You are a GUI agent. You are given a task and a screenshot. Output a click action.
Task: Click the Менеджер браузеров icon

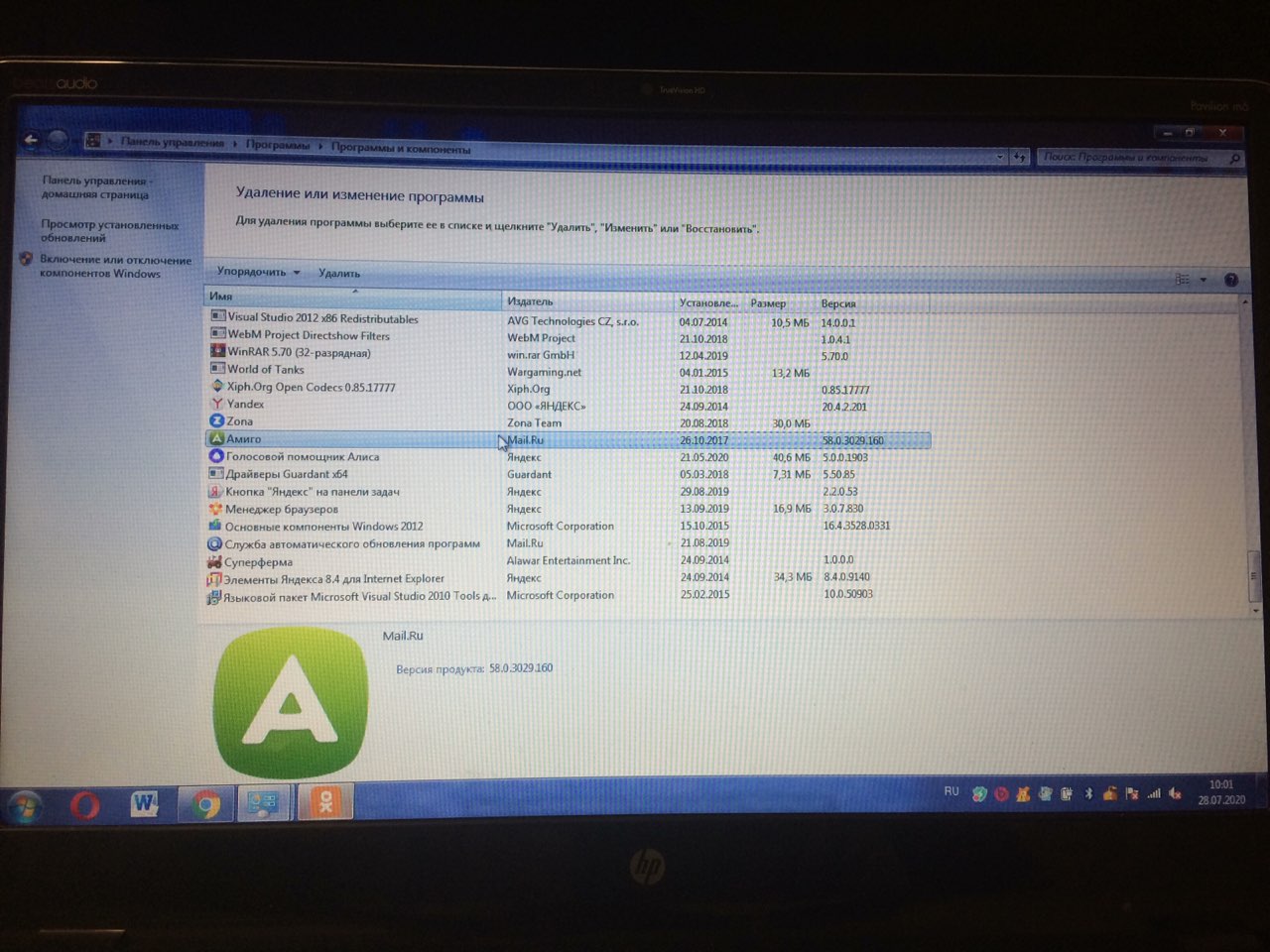[215, 509]
